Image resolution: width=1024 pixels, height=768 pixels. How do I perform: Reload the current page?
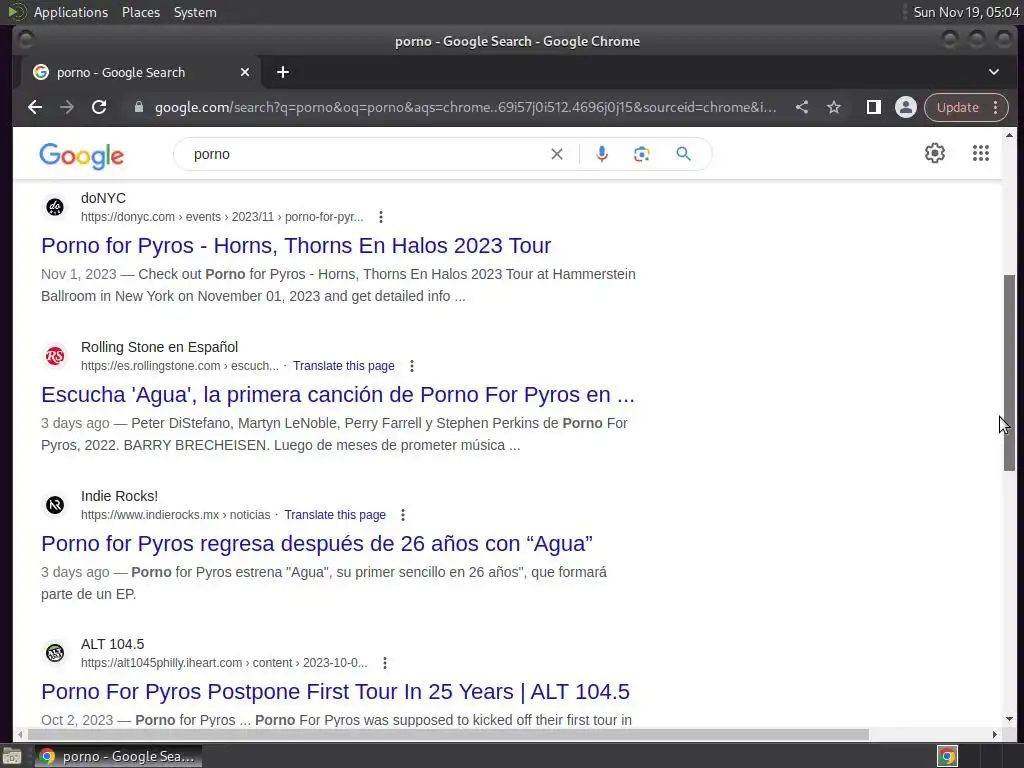coord(99,107)
